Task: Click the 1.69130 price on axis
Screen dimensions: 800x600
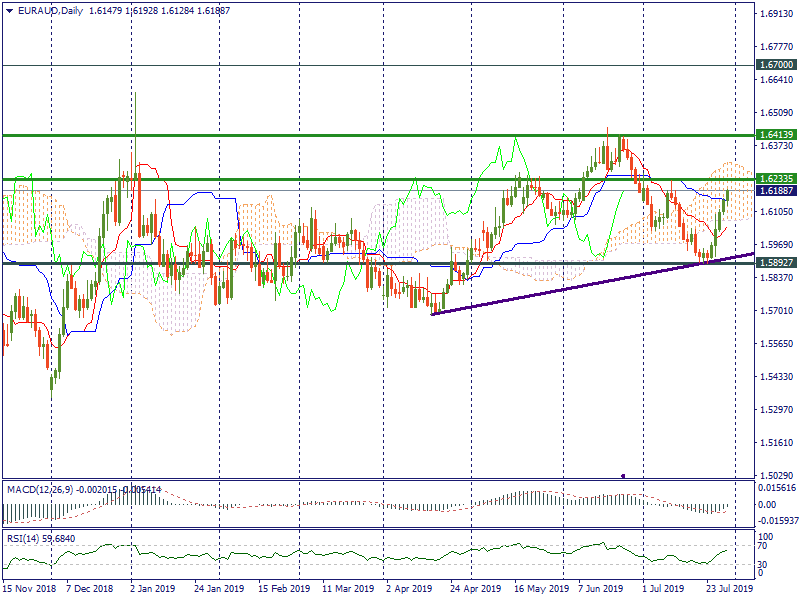Action: point(776,14)
